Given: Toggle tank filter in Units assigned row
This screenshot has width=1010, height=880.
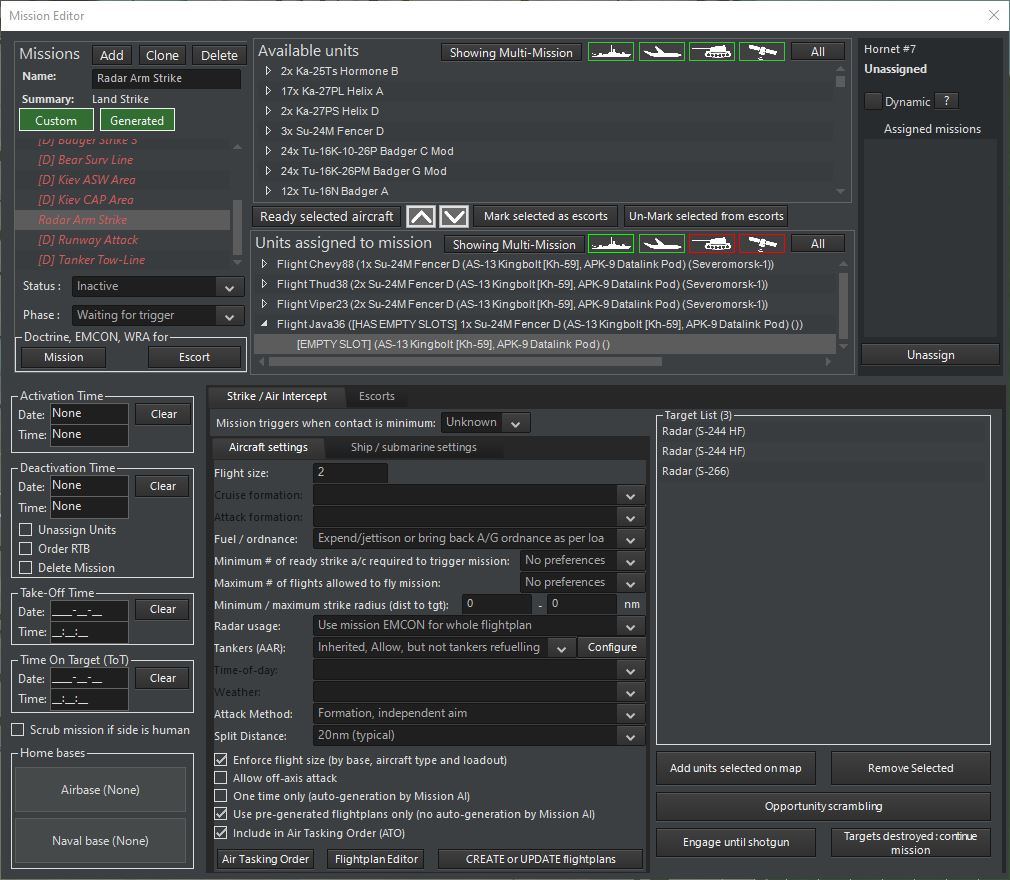Looking at the screenshot, I should pos(711,244).
